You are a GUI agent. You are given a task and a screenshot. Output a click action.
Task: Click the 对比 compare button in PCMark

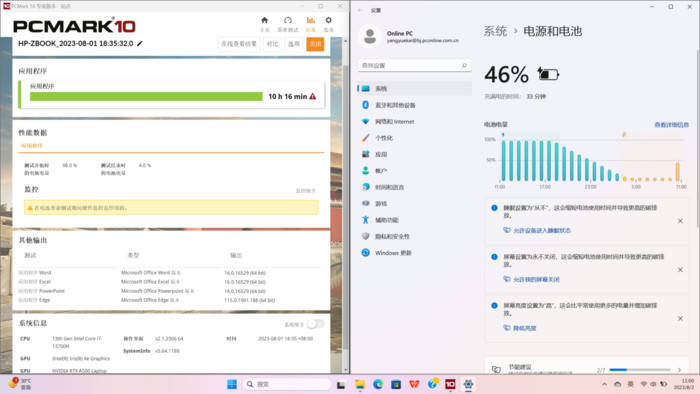pos(272,44)
